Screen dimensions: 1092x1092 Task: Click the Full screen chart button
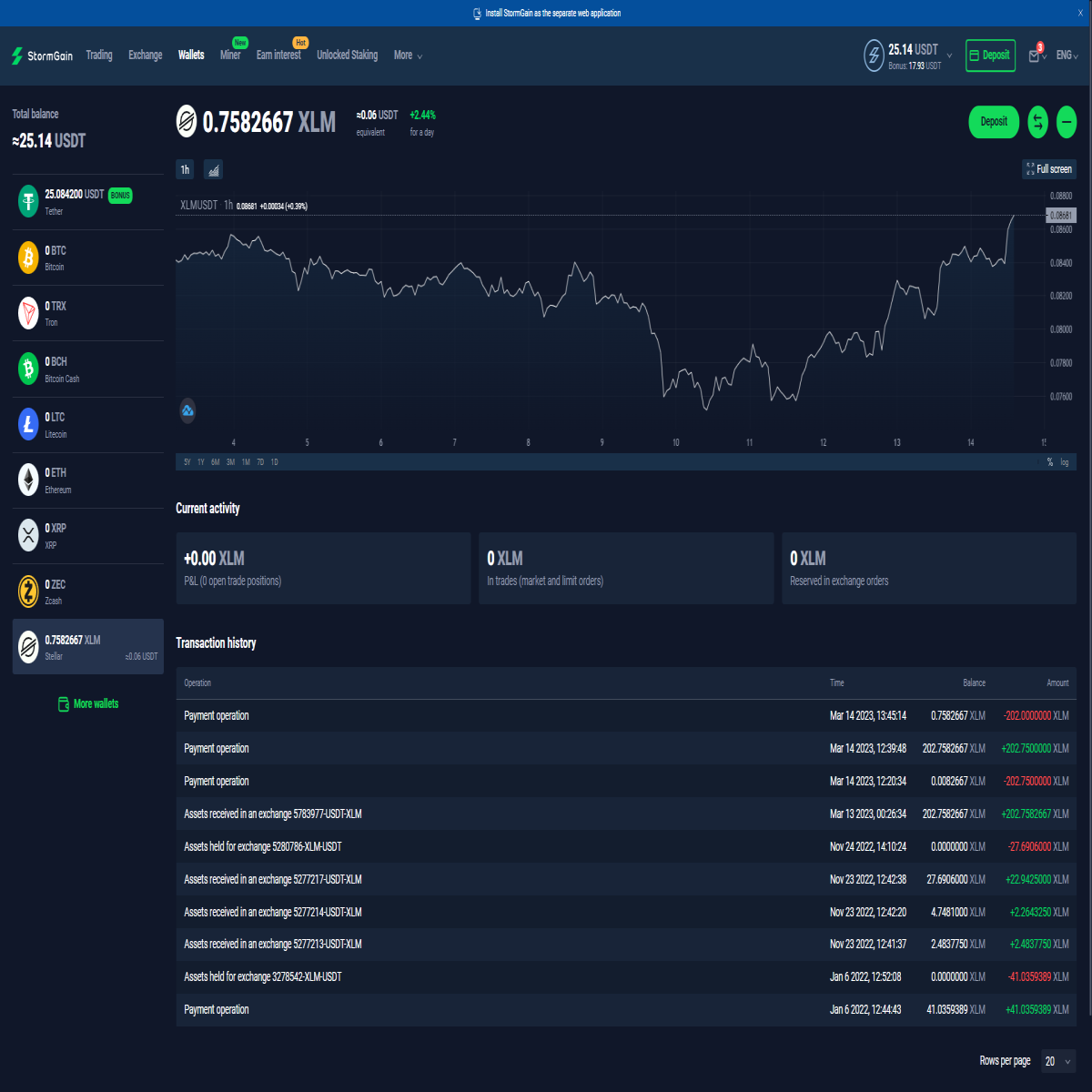tap(1049, 169)
